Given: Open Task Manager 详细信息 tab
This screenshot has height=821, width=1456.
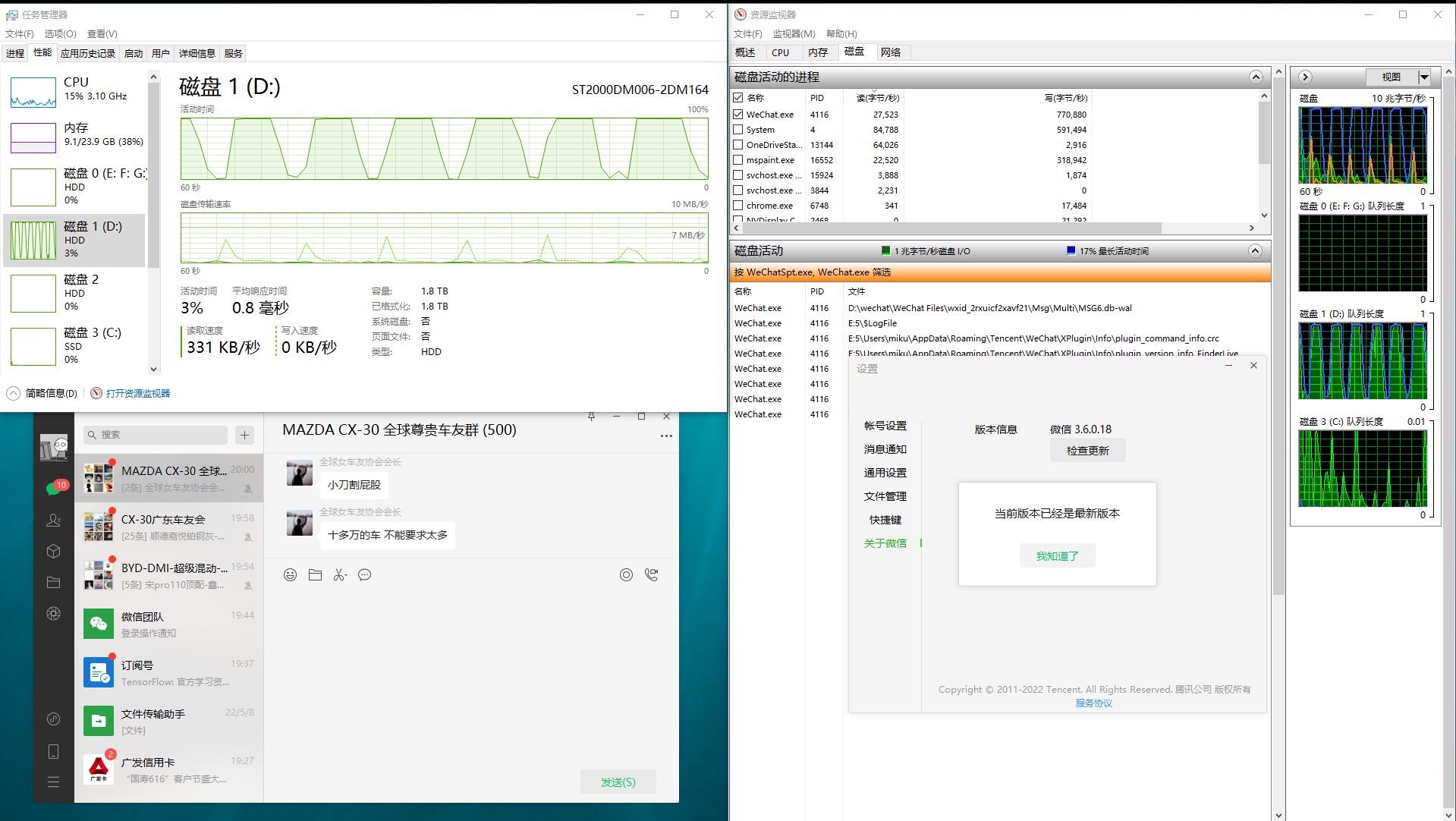Looking at the screenshot, I should pyautogui.click(x=197, y=53).
